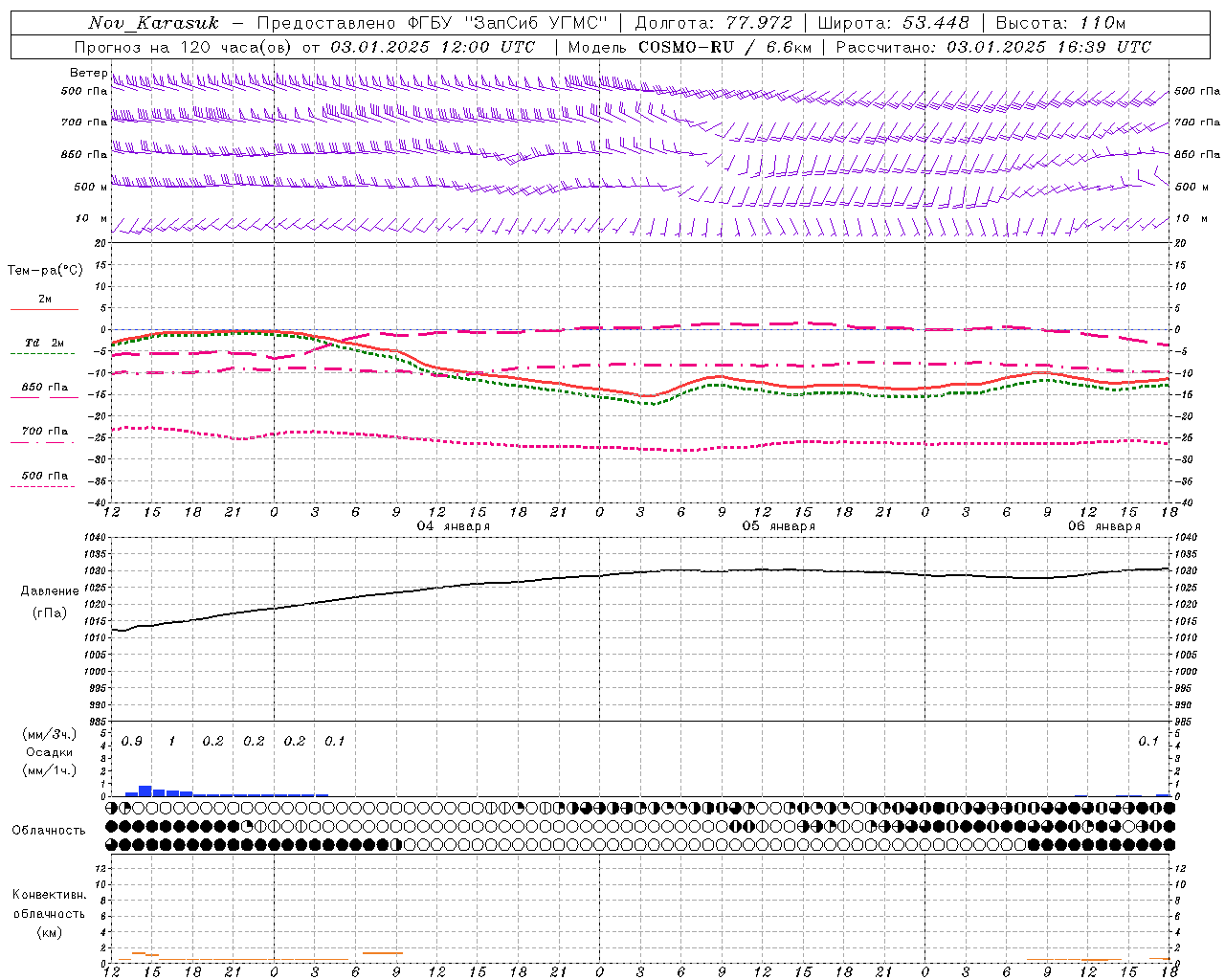Click the precipitation total value 1
This screenshot has width=1225, height=980.
point(172,742)
